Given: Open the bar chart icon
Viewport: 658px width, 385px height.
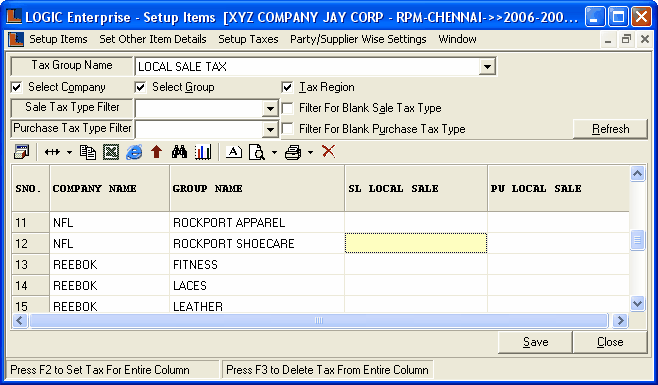Looking at the screenshot, I should tap(203, 152).
